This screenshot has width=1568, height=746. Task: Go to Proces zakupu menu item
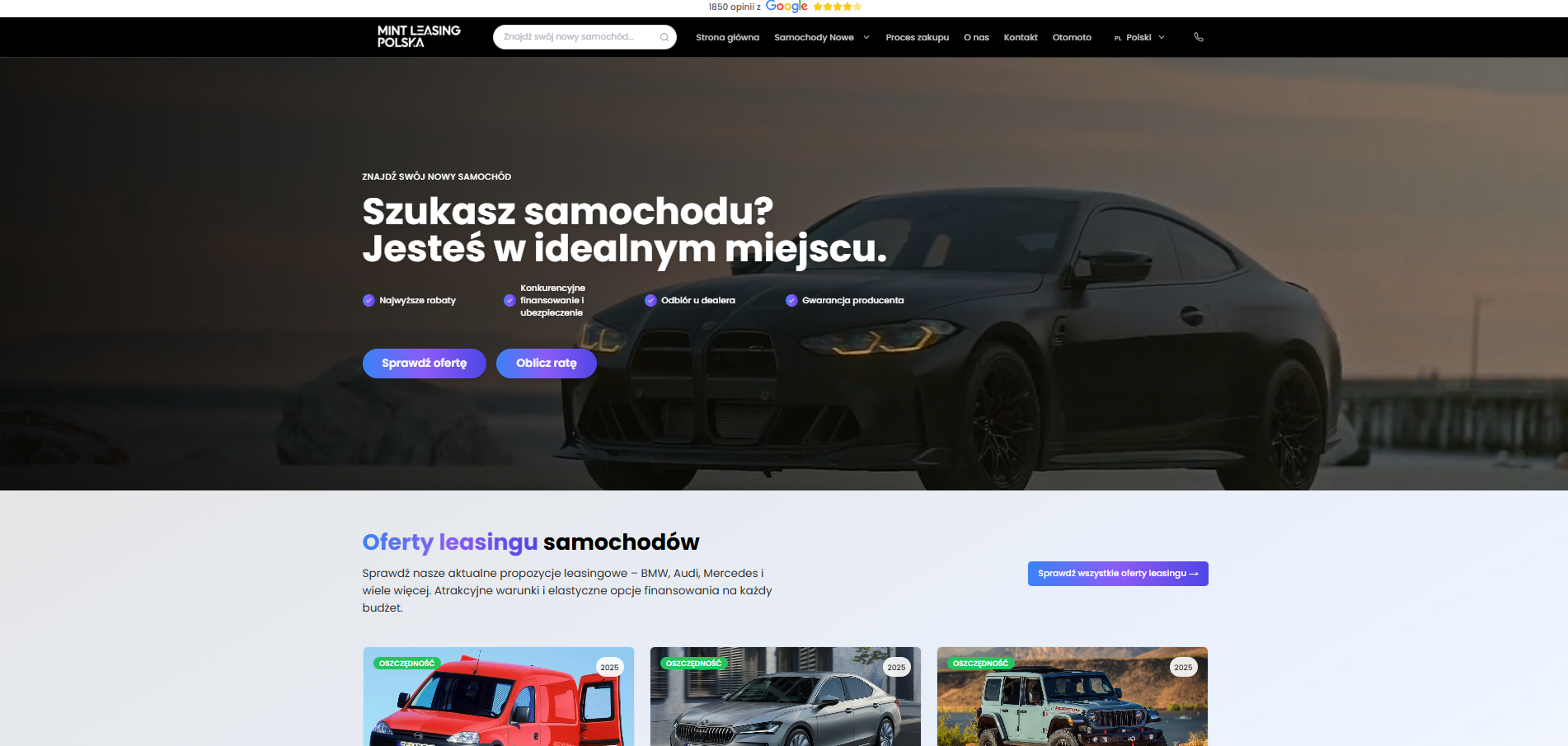[917, 37]
